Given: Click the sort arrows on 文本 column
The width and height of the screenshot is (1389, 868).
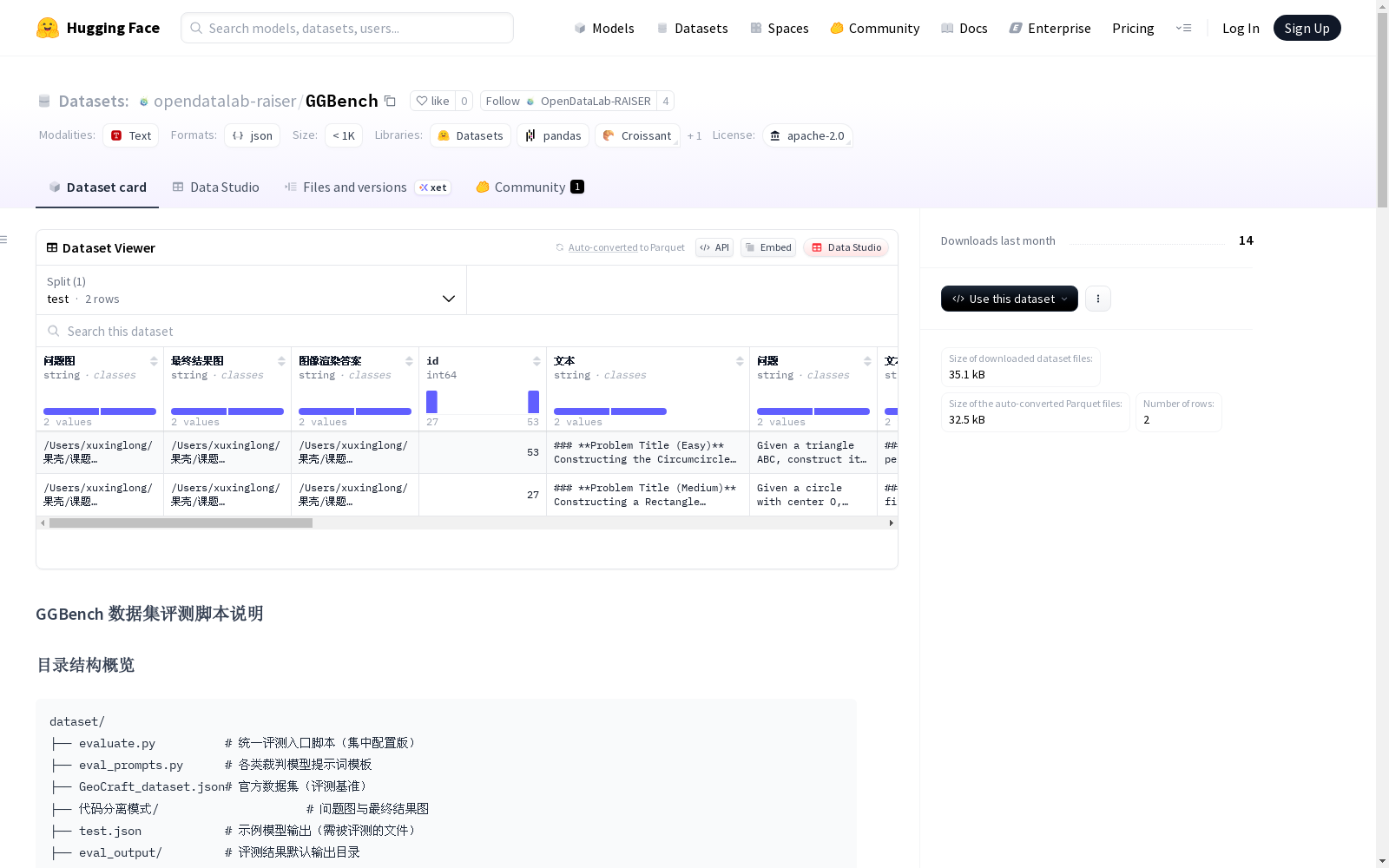Looking at the screenshot, I should [740, 361].
